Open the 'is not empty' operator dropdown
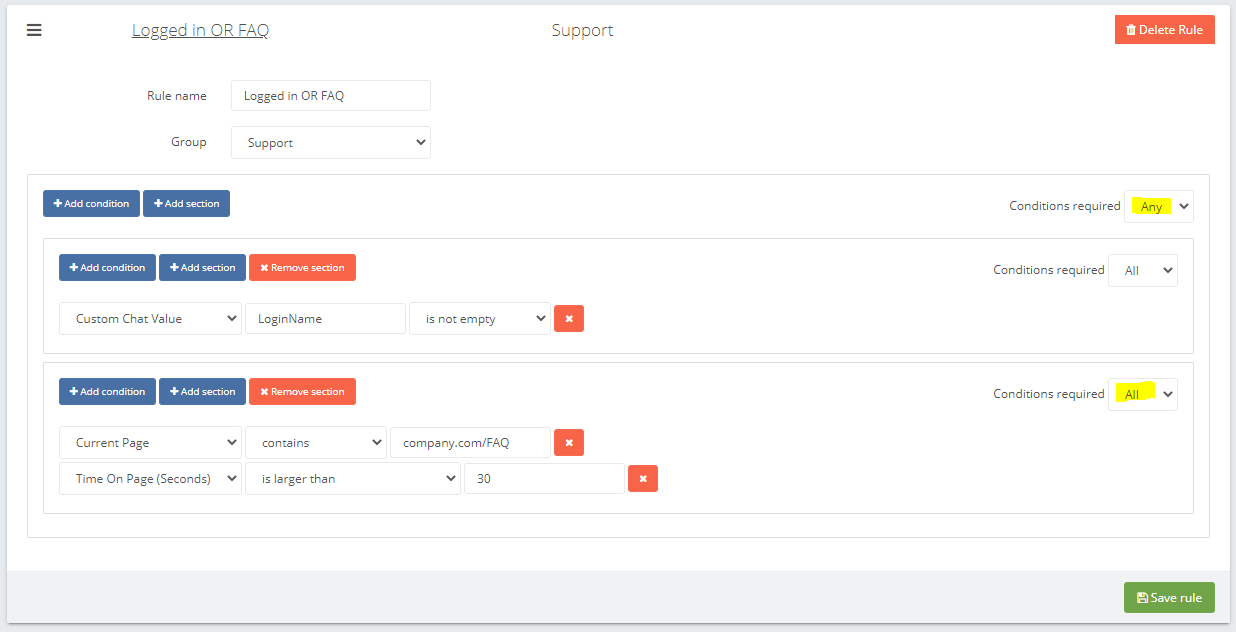The height and width of the screenshot is (632, 1236). tap(480, 319)
